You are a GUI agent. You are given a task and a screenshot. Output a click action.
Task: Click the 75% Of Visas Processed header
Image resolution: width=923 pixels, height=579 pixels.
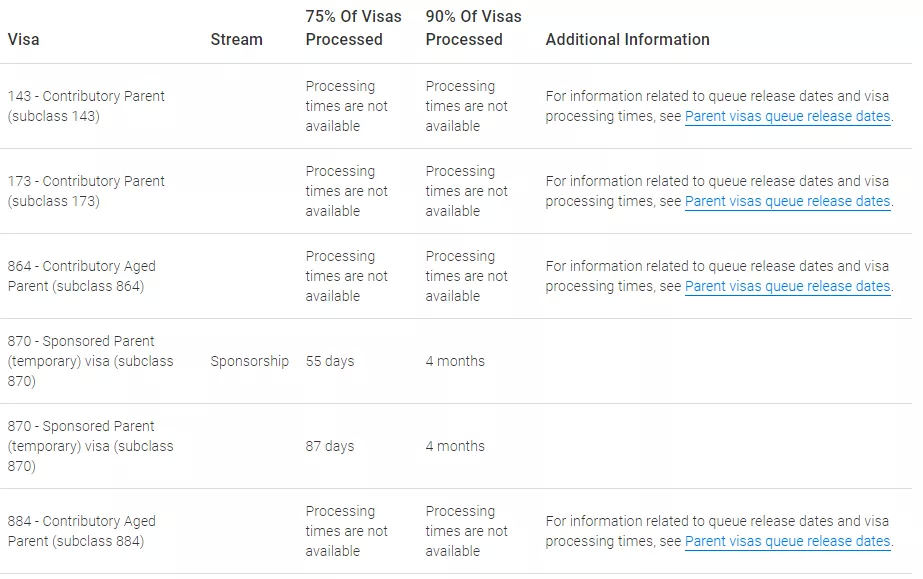(x=353, y=28)
